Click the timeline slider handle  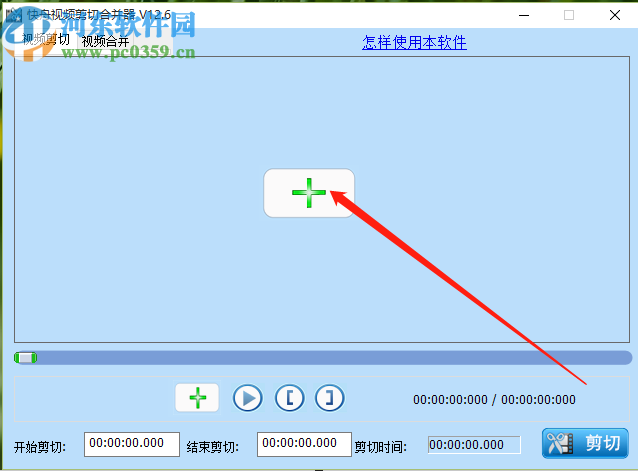25,358
